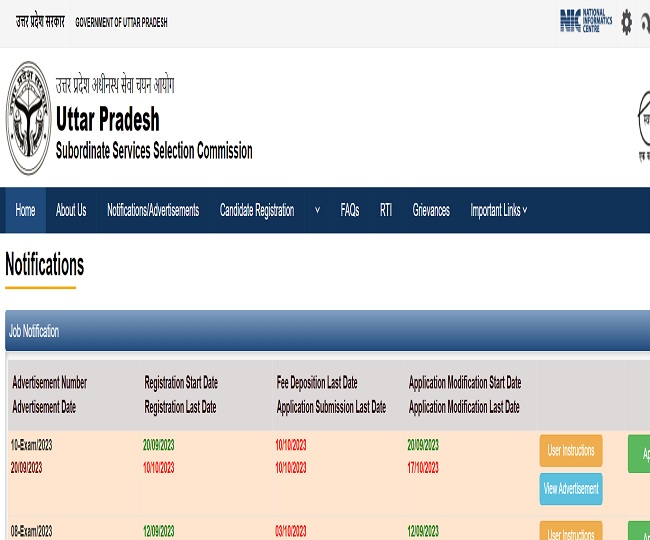Viewport: 650px width, 540px height.
Task: Click the National Informatics Centre logo
Action: point(586,20)
